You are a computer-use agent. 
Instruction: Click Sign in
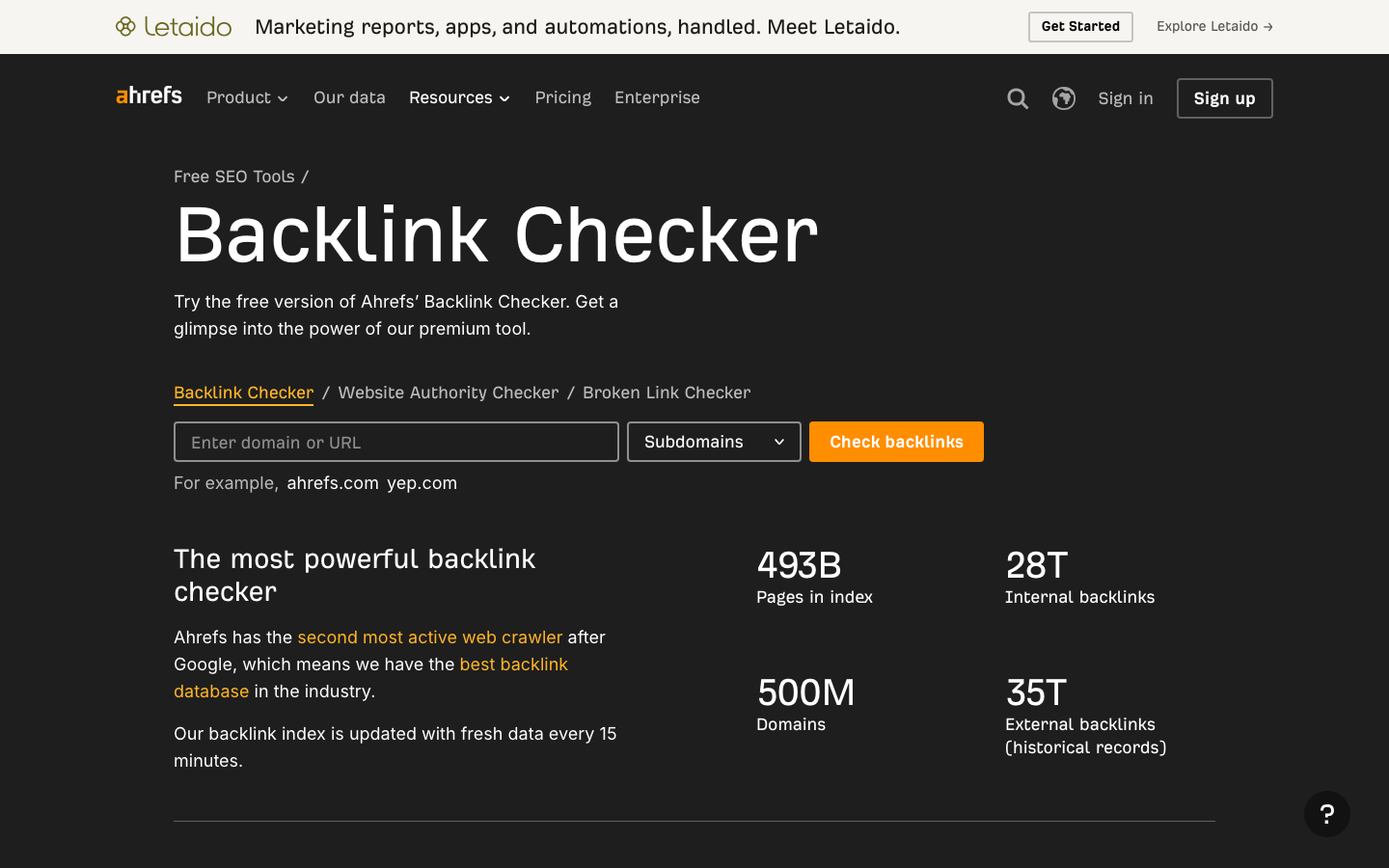[x=1126, y=98]
